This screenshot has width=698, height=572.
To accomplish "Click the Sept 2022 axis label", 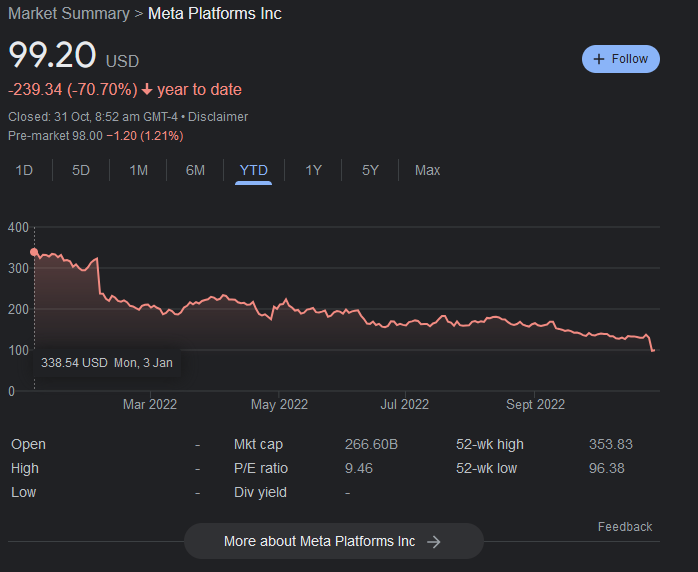I will tap(536, 404).
